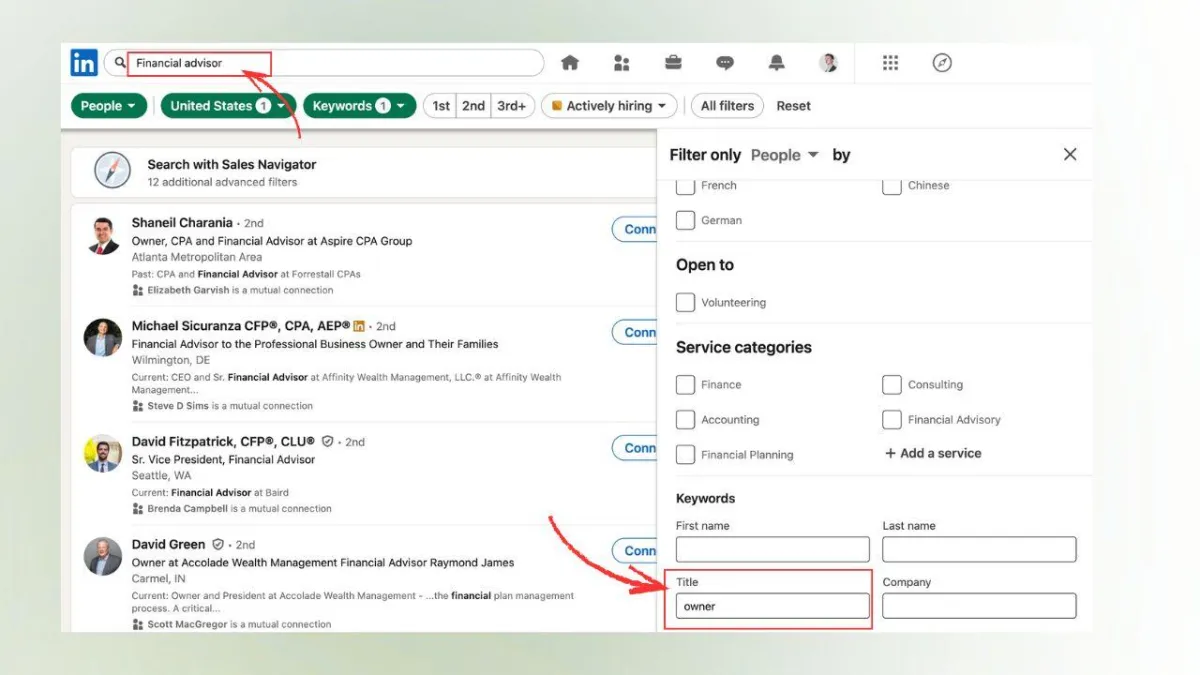Select the 2nd connections filter

473,106
